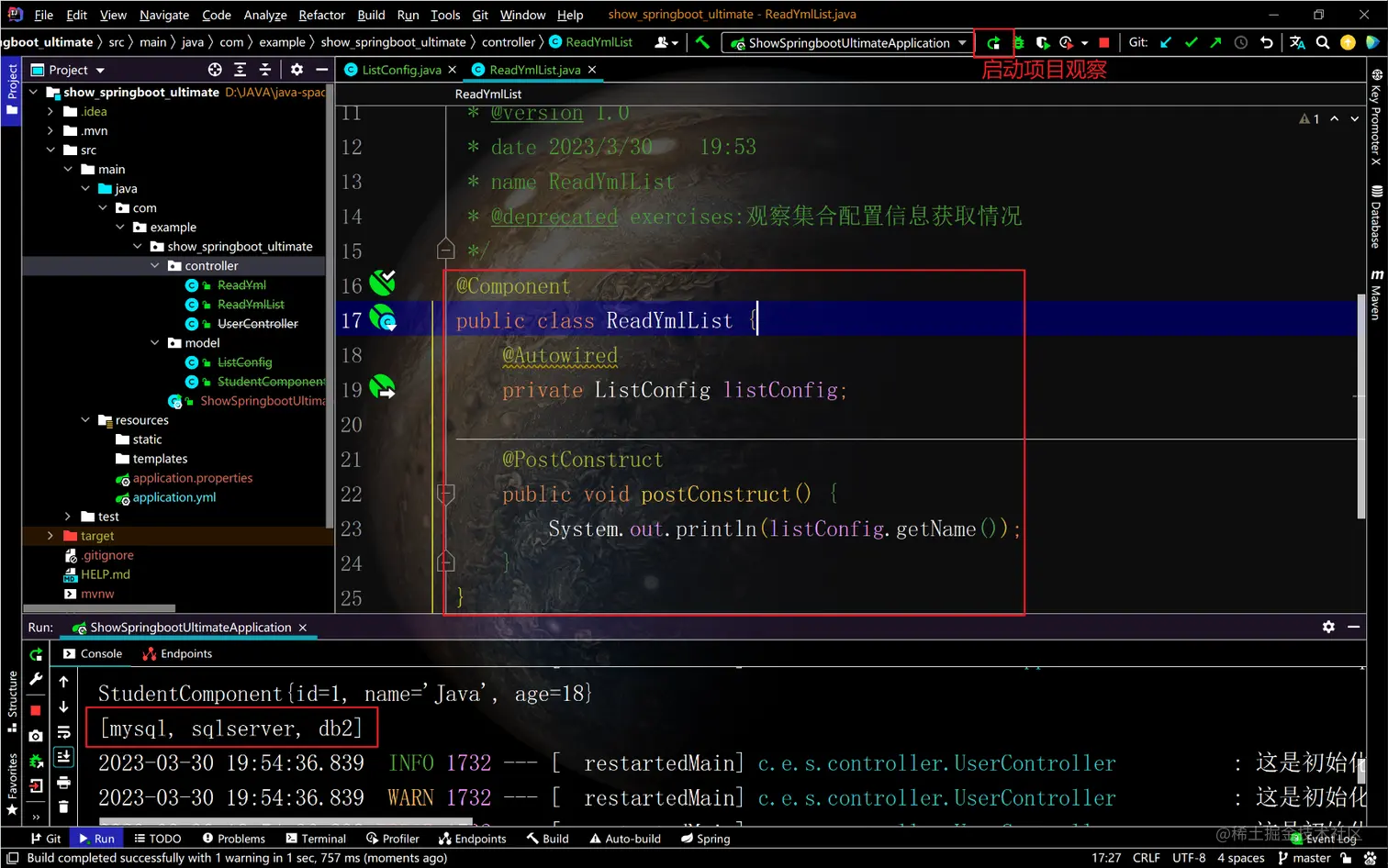Image resolution: width=1388 pixels, height=868 pixels.
Task: Click the Event Log button
Action: (1324, 839)
